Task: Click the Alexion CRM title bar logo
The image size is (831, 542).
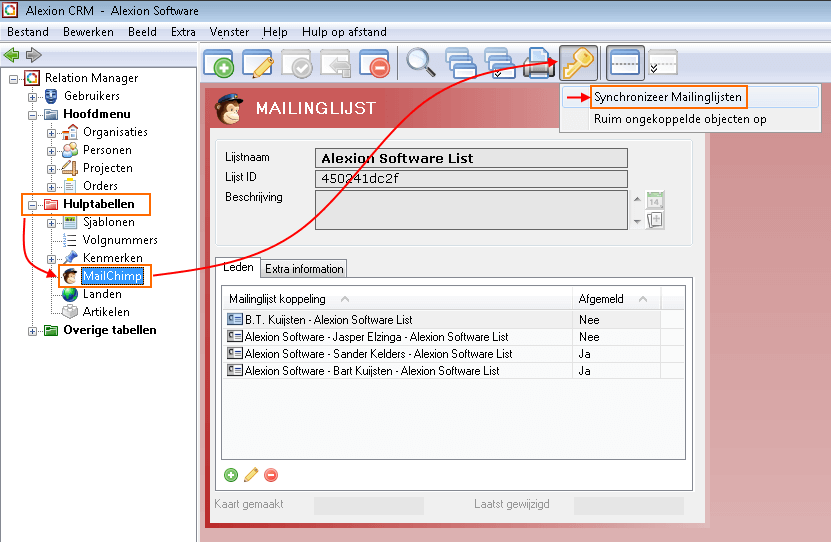Action: pyautogui.click(x=10, y=10)
